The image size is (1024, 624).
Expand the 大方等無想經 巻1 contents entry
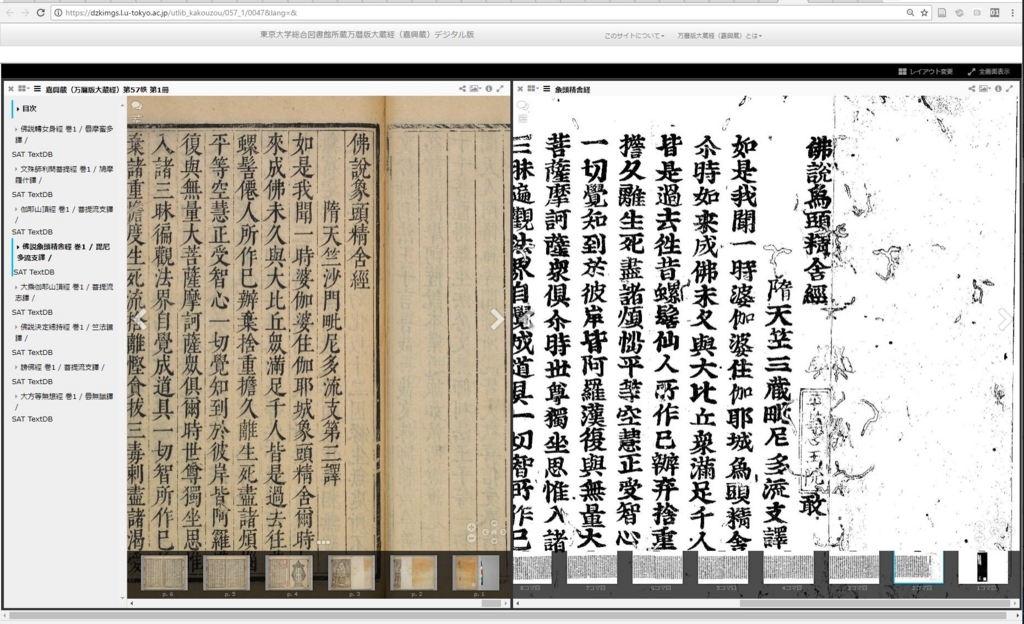pyautogui.click(x=63, y=401)
